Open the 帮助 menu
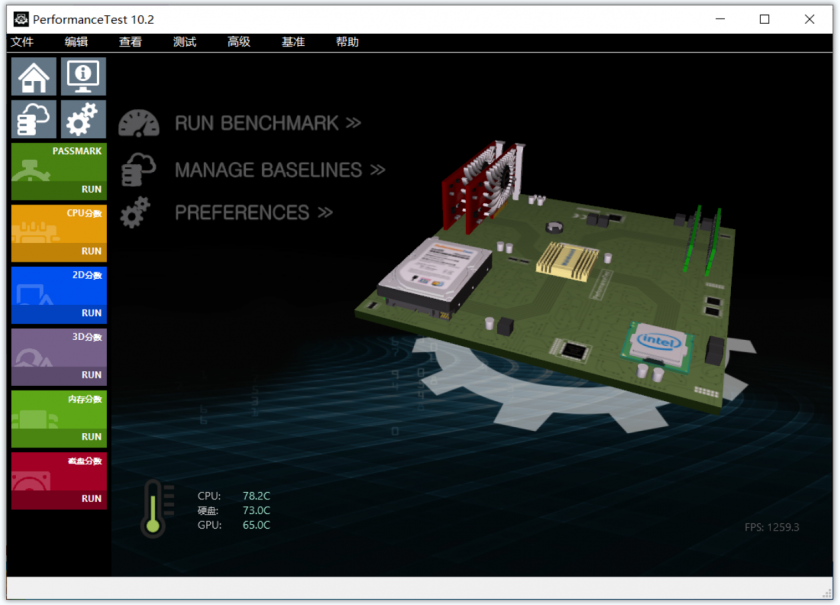This screenshot has height=605, width=840. coord(347,42)
